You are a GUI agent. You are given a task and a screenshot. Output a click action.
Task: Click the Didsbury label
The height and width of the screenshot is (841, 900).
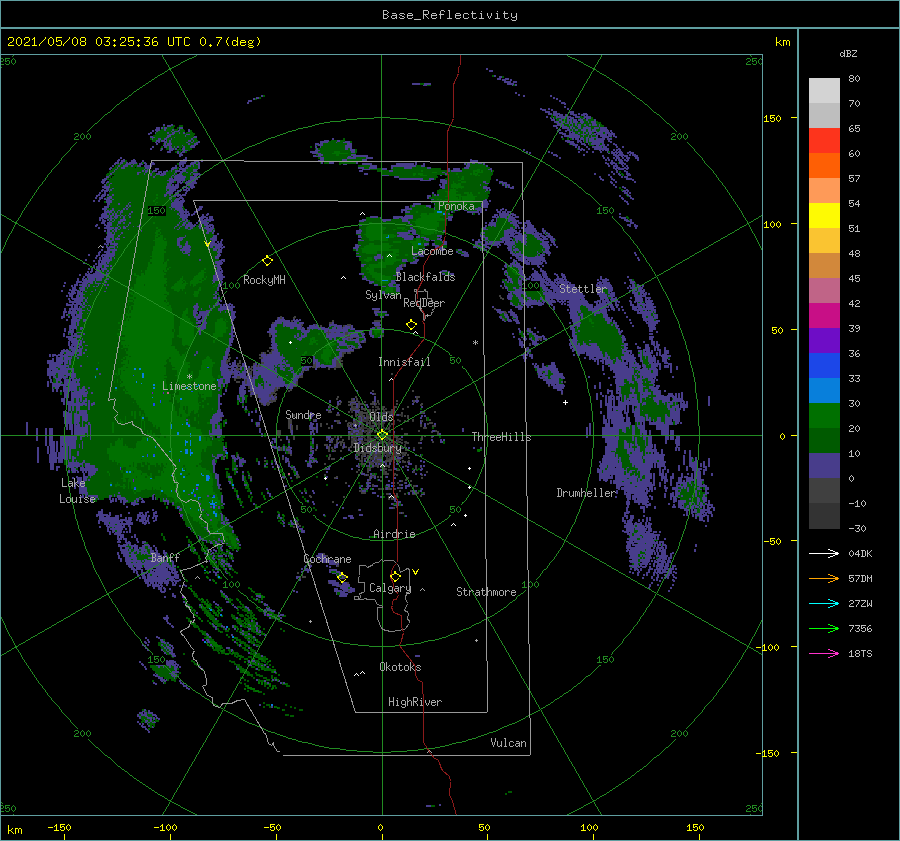[x=377, y=448]
